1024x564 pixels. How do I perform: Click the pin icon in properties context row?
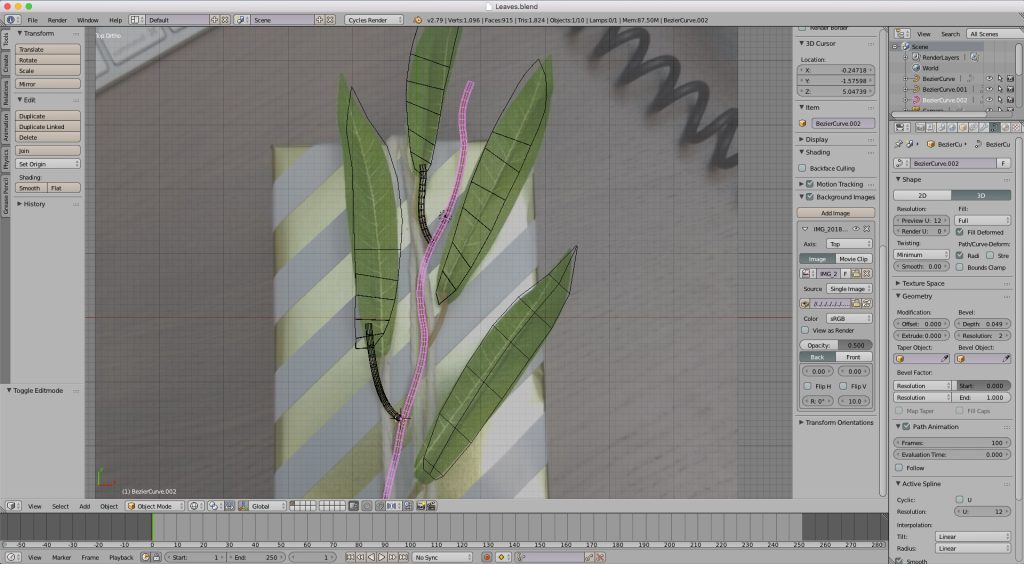pos(899,144)
